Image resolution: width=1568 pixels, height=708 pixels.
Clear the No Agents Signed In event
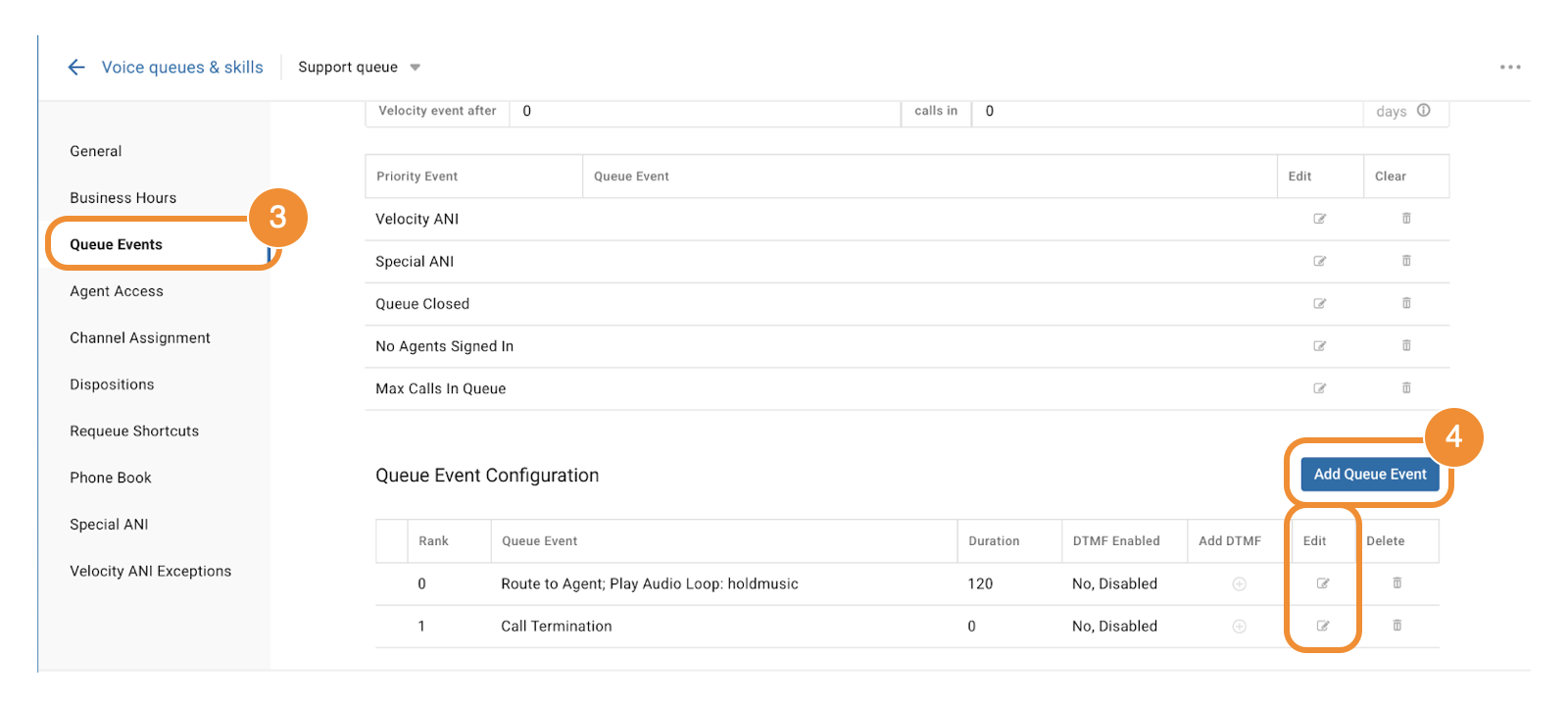[x=1405, y=345]
